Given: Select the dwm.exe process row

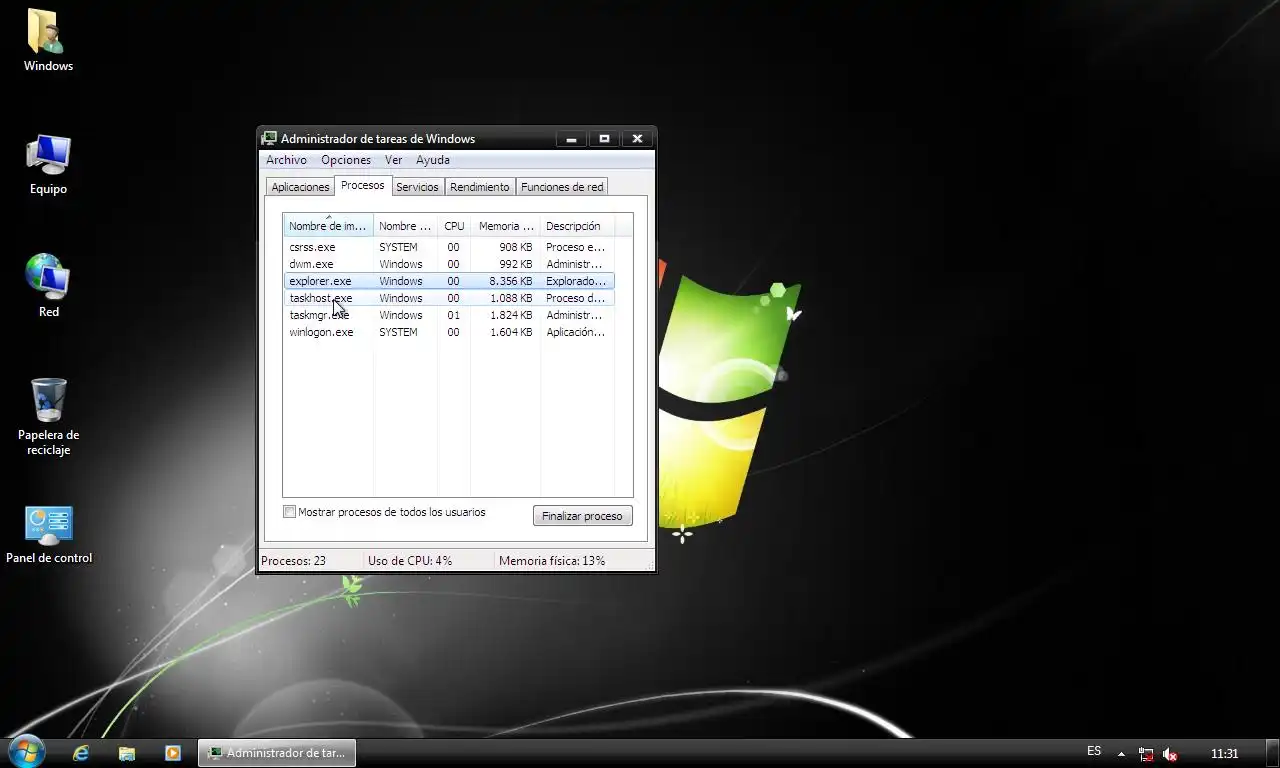Looking at the screenshot, I should (x=449, y=264).
